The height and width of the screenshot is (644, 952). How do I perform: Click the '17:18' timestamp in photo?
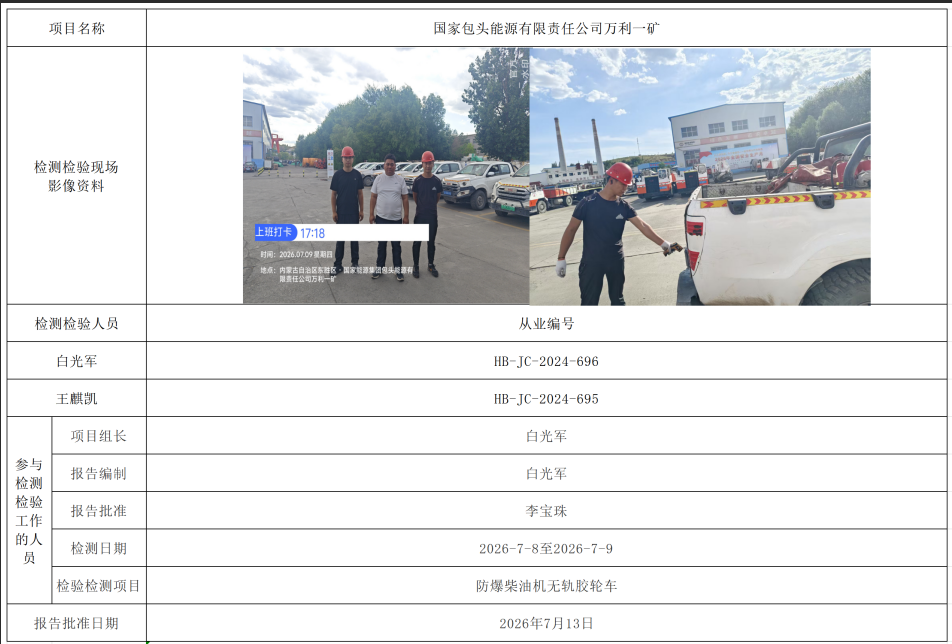[313, 233]
